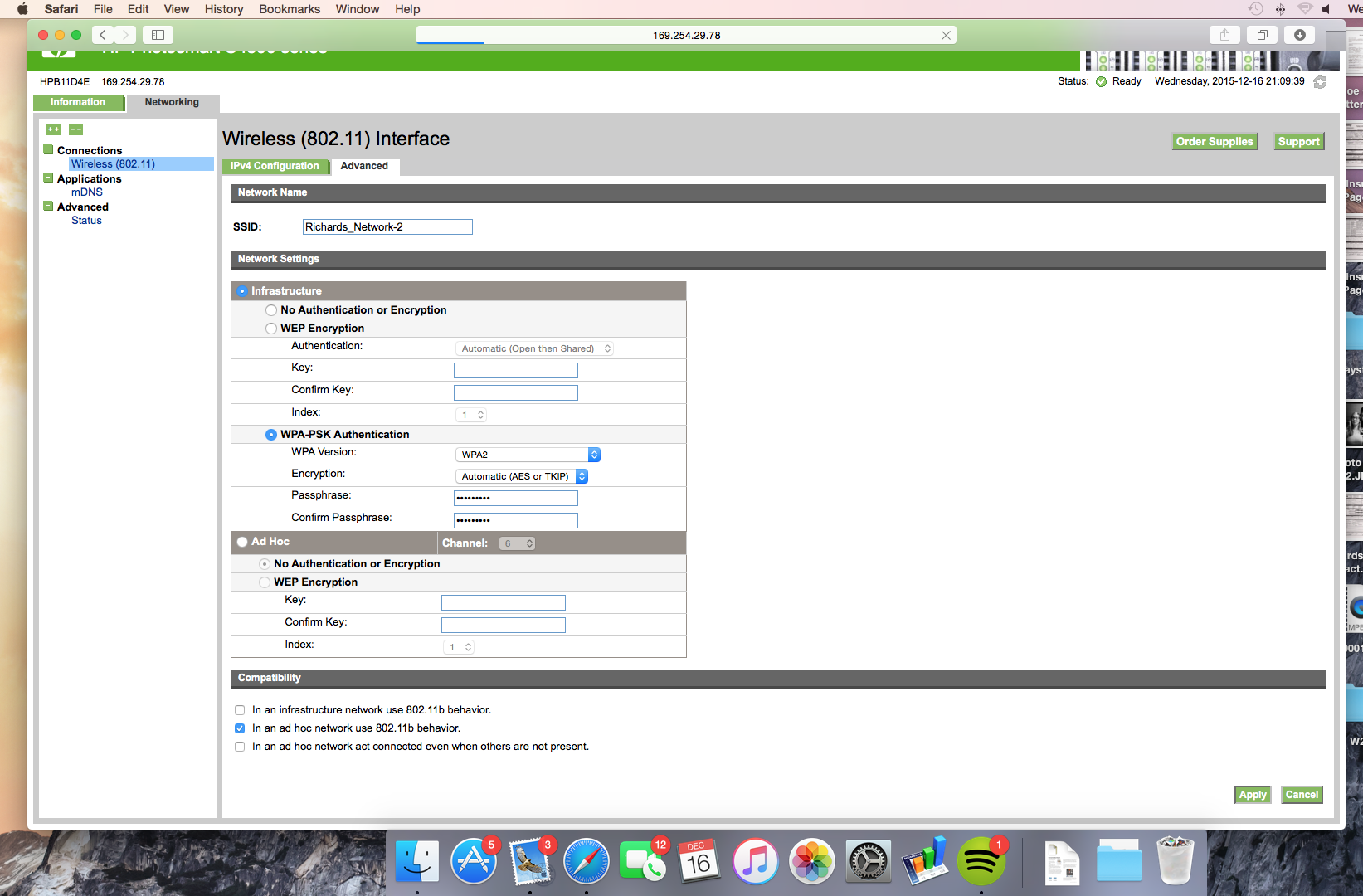Click the Support button
This screenshot has height=896, width=1363.
tap(1298, 142)
